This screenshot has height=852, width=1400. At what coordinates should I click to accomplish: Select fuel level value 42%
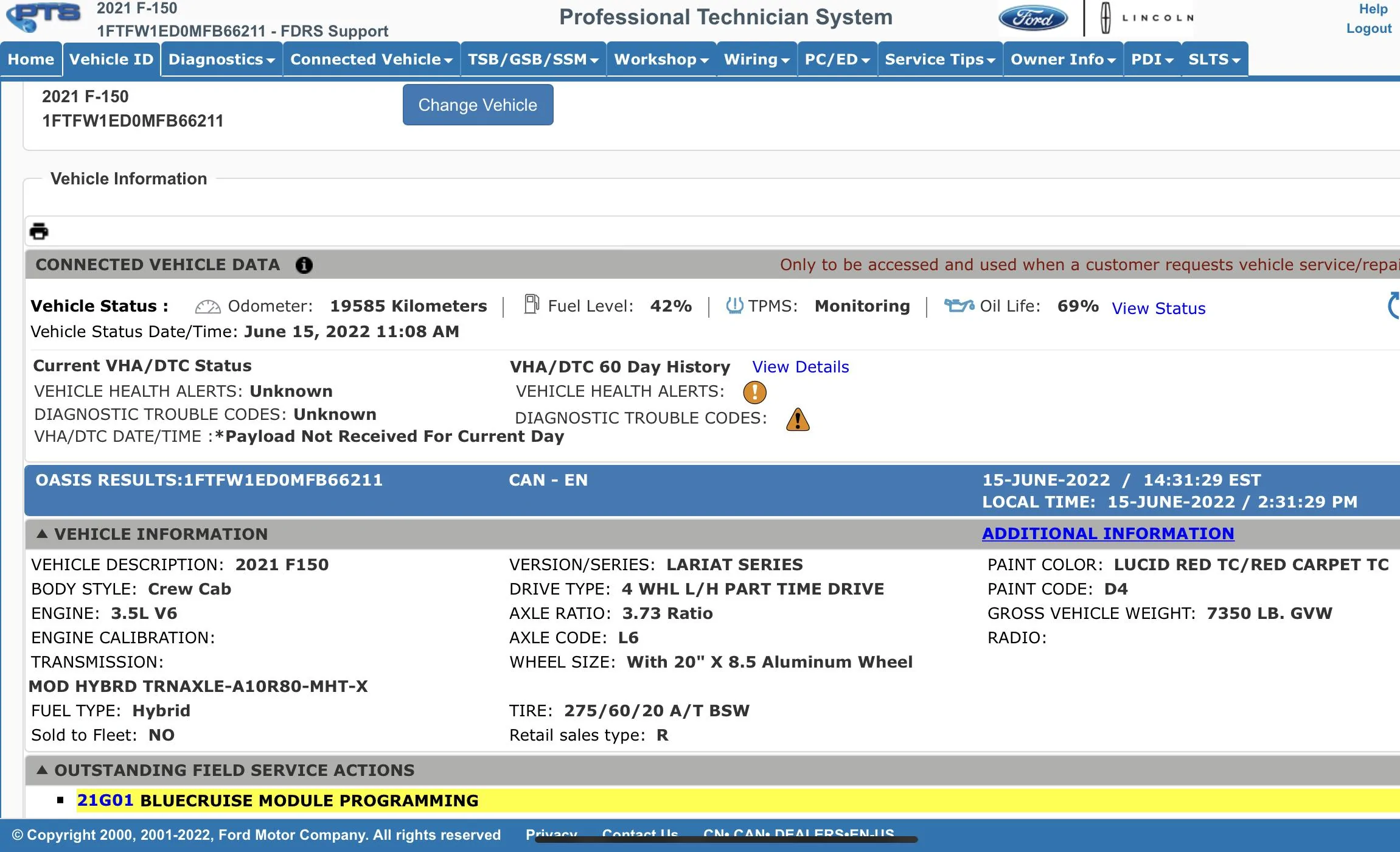(670, 306)
